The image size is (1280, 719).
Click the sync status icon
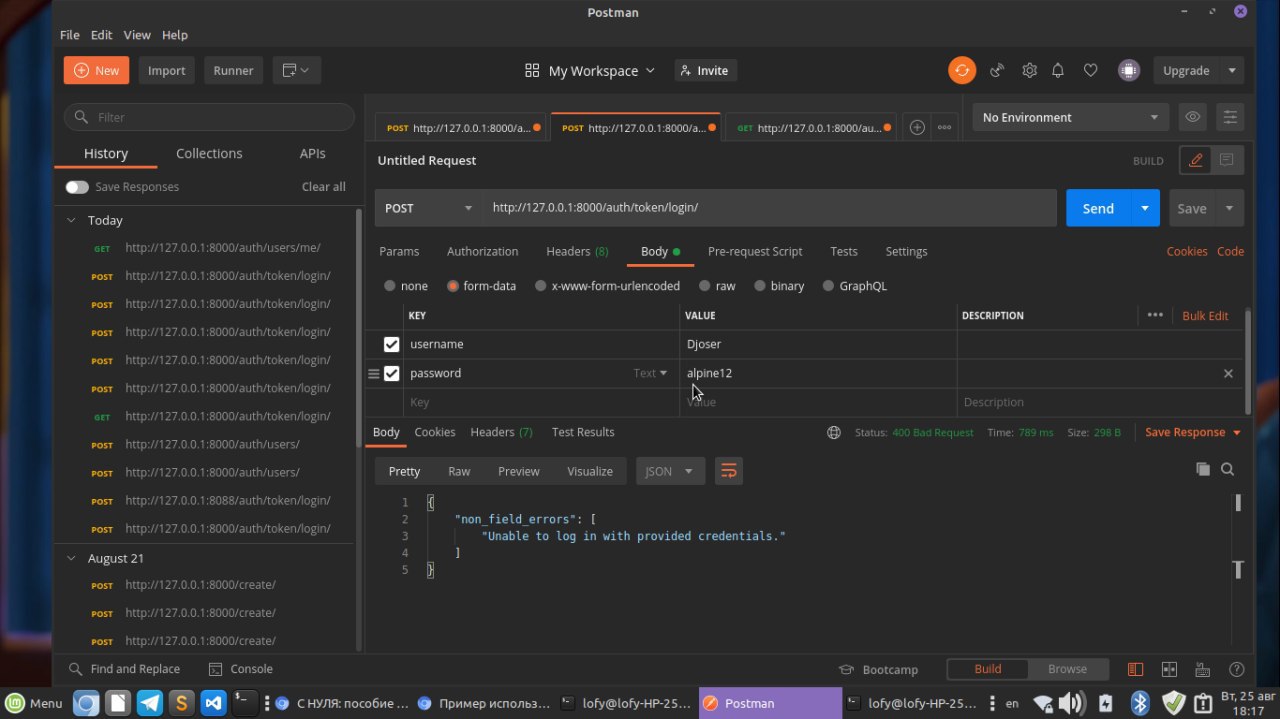click(961, 70)
